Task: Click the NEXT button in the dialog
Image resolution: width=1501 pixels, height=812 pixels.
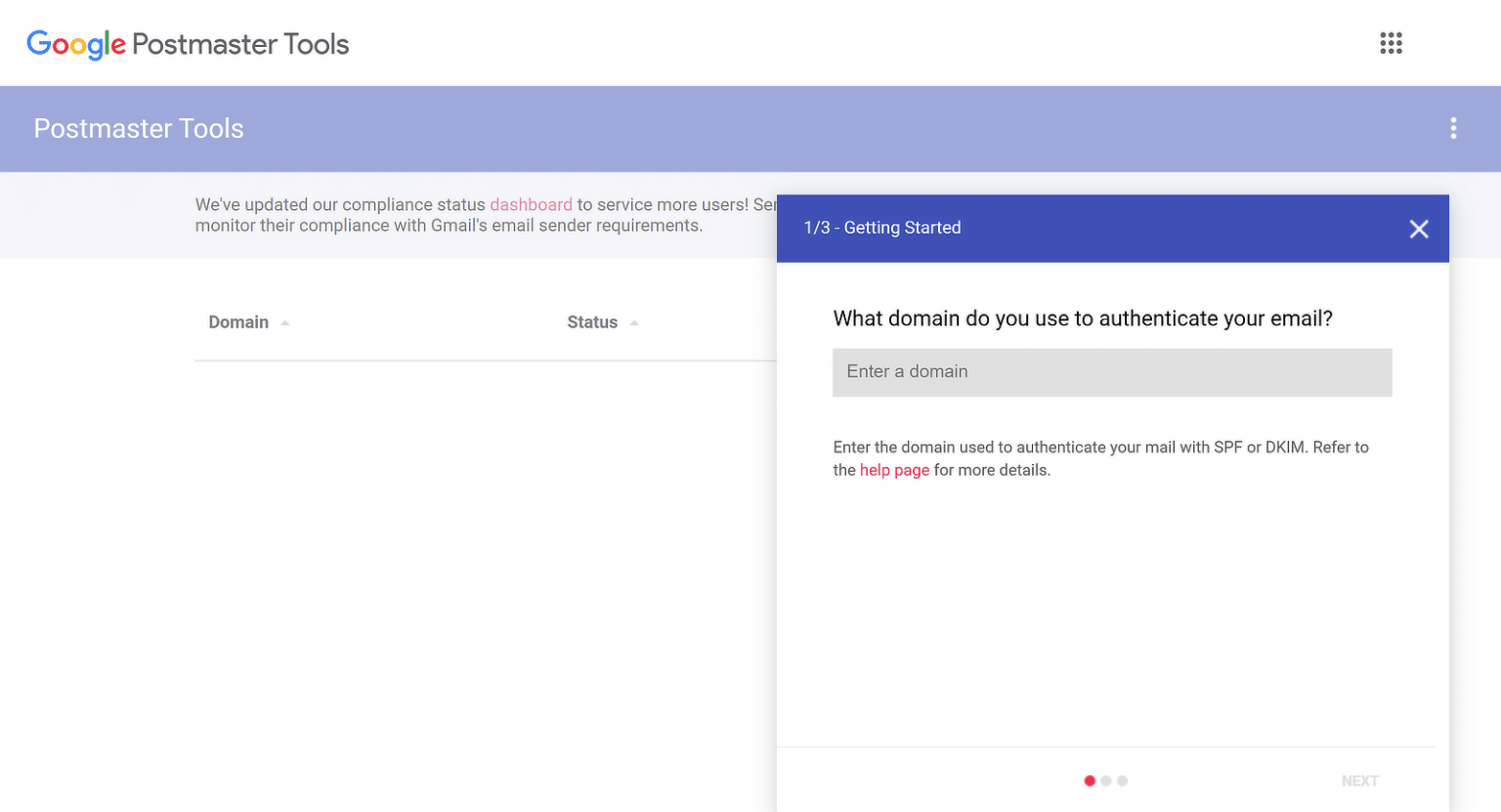Action: click(1359, 781)
